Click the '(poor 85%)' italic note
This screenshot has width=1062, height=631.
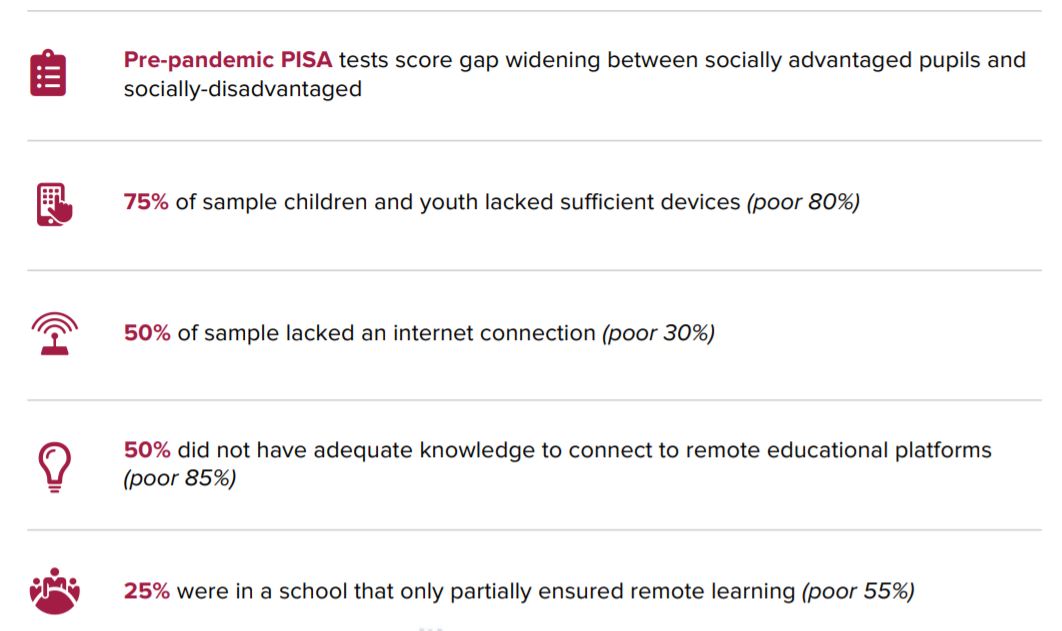point(179,478)
